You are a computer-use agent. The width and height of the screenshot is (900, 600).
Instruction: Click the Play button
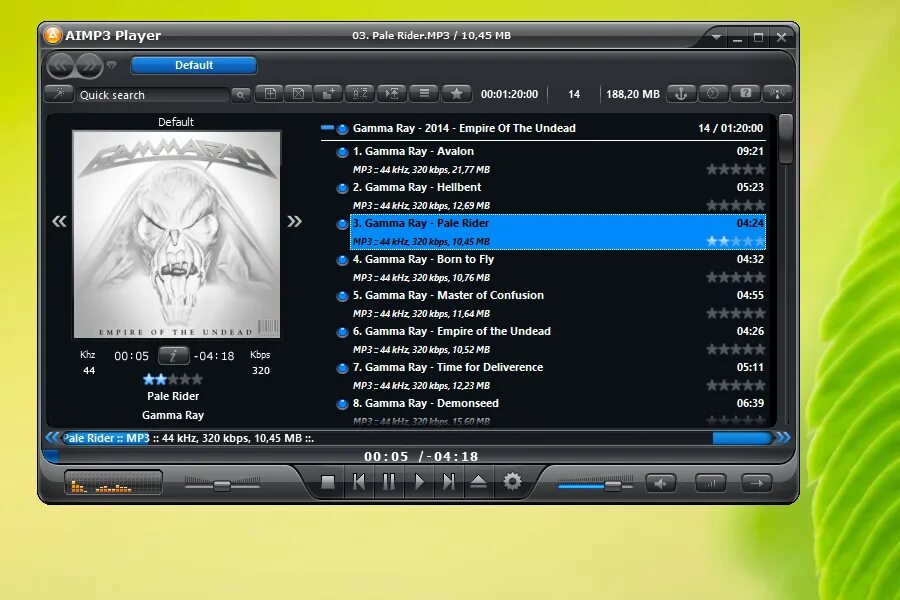point(419,482)
